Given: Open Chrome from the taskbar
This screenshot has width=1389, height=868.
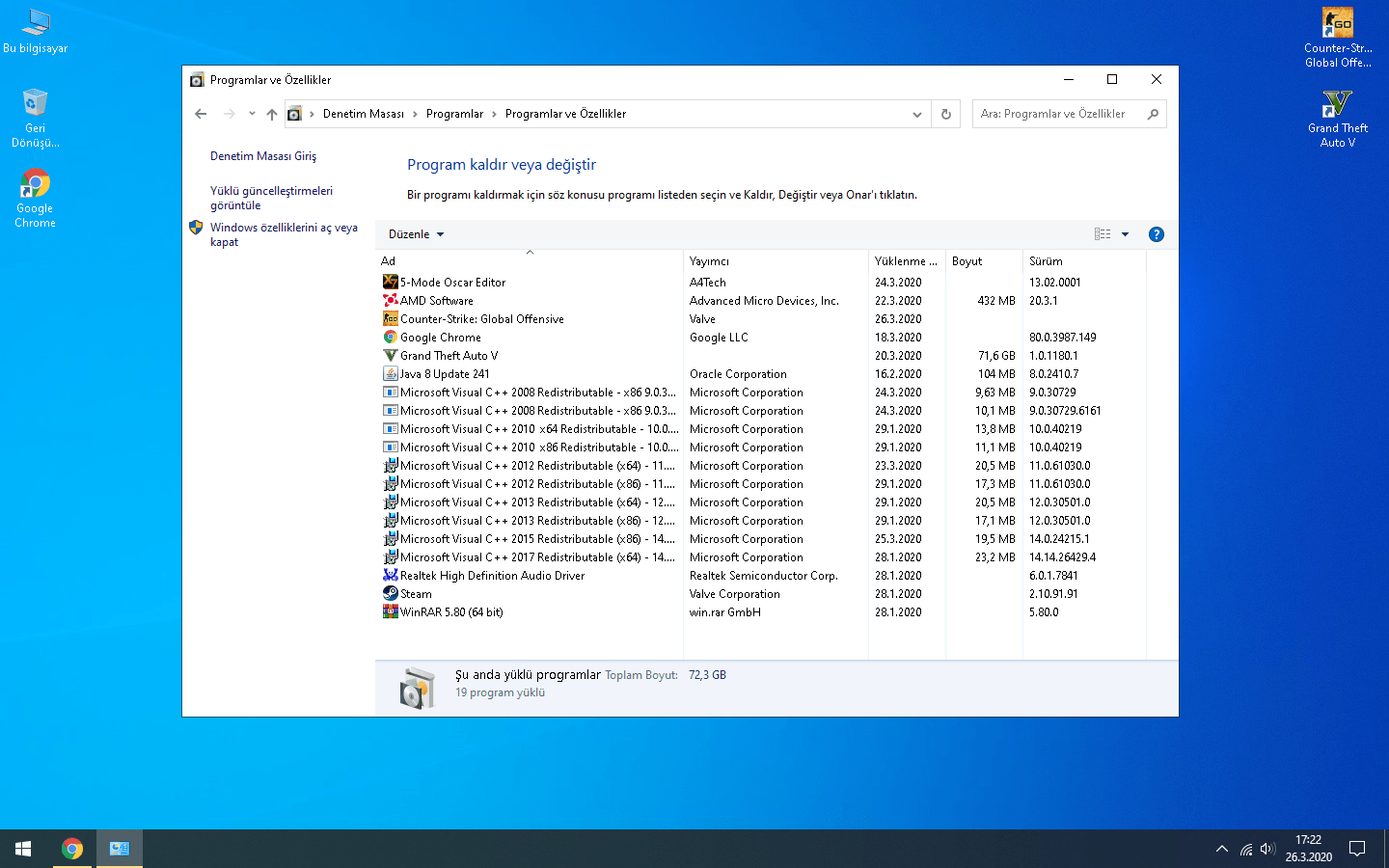Looking at the screenshot, I should pos(72,849).
